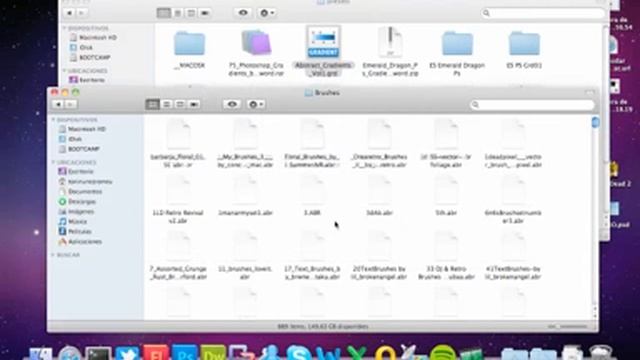Open Skype from the Dock
The width and height of the screenshot is (640, 360).
tap(298, 353)
